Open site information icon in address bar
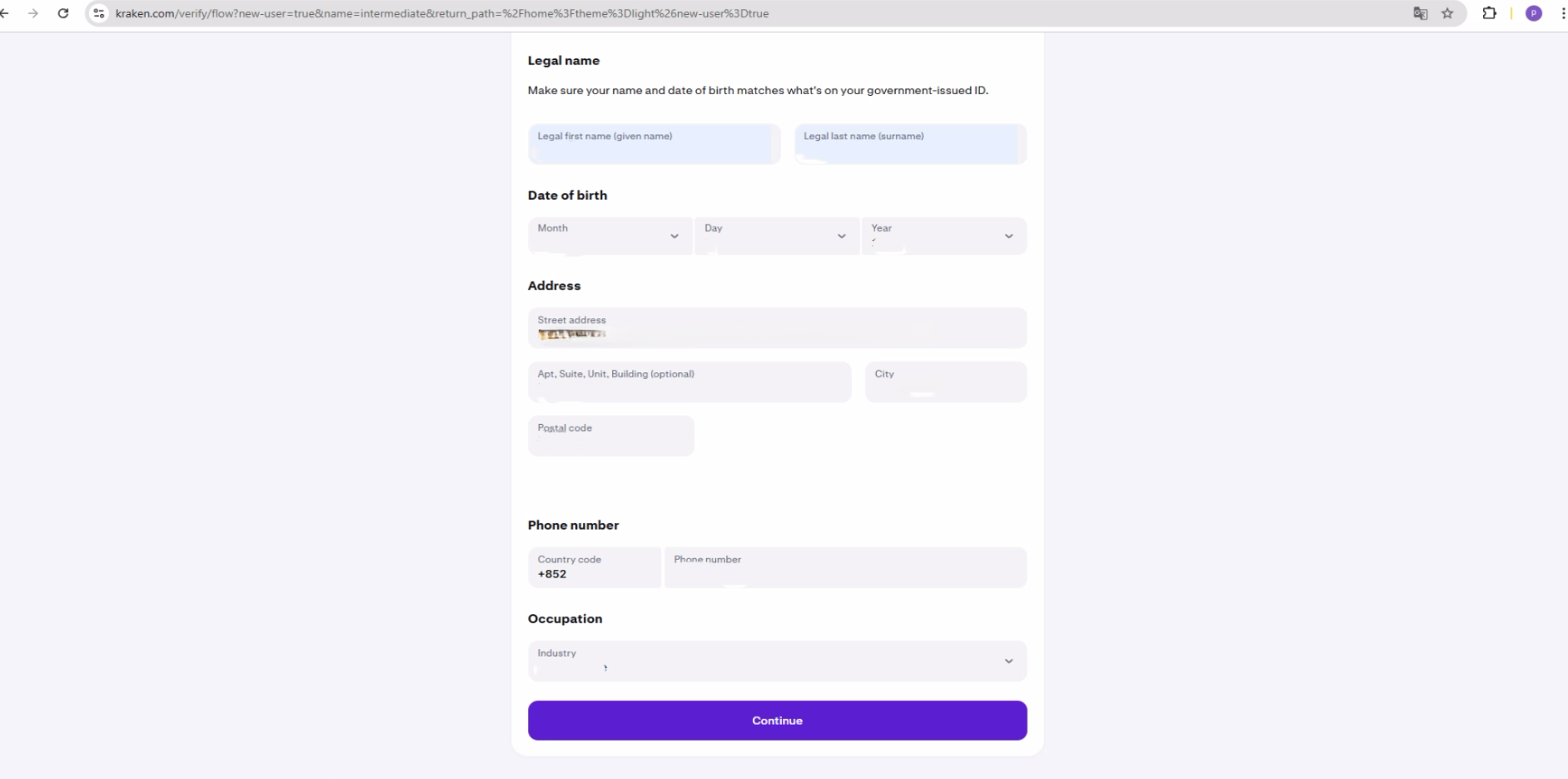Screen dimensions: 1568x779 [99, 13]
